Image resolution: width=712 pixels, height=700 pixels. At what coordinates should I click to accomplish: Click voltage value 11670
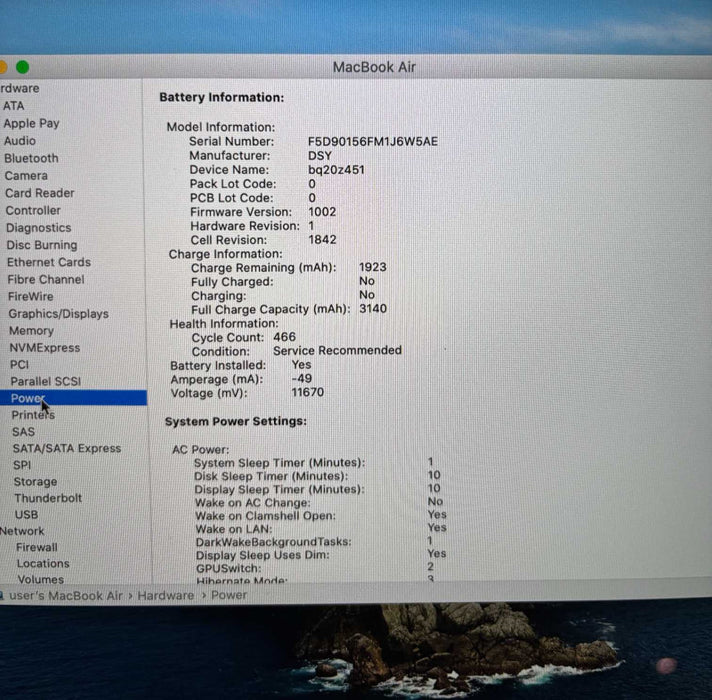click(x=307, y=392)
